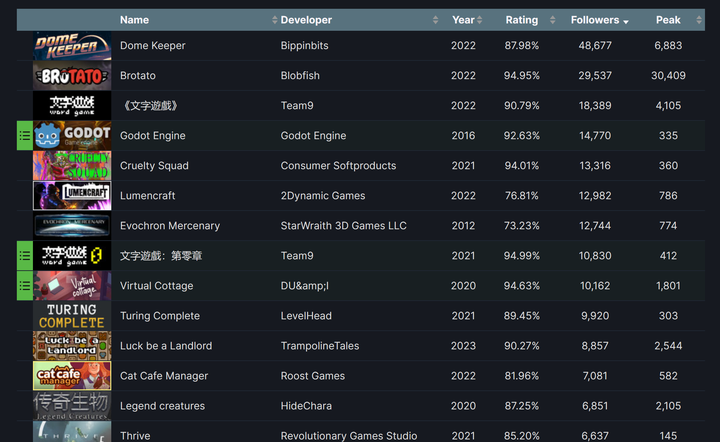
Task: Click the Cruelty Squad game image
Action: (72, 166)
